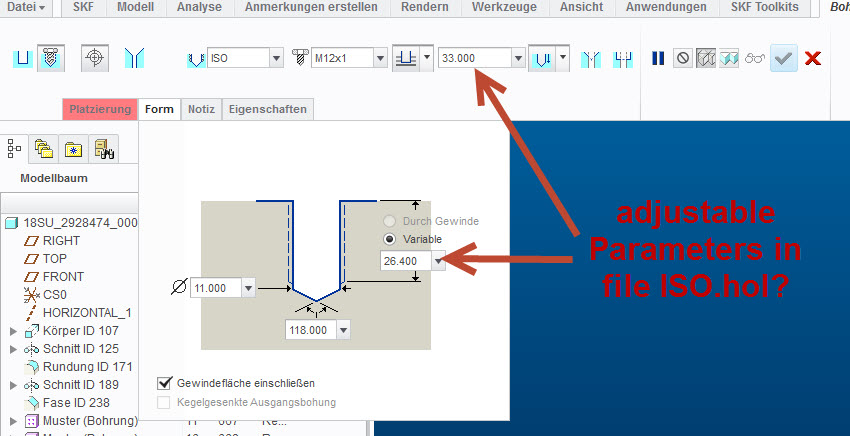Open the ISO thread standard dropdown
The height and width of the screenshot is (436, 850).
[x=276, y=58]
